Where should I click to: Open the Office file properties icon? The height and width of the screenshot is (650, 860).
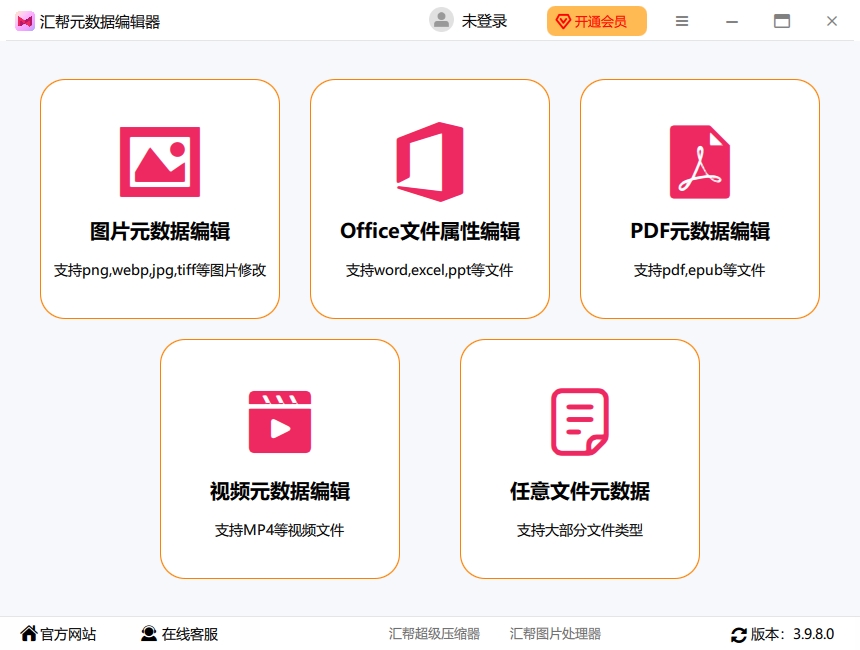[430, 162]
